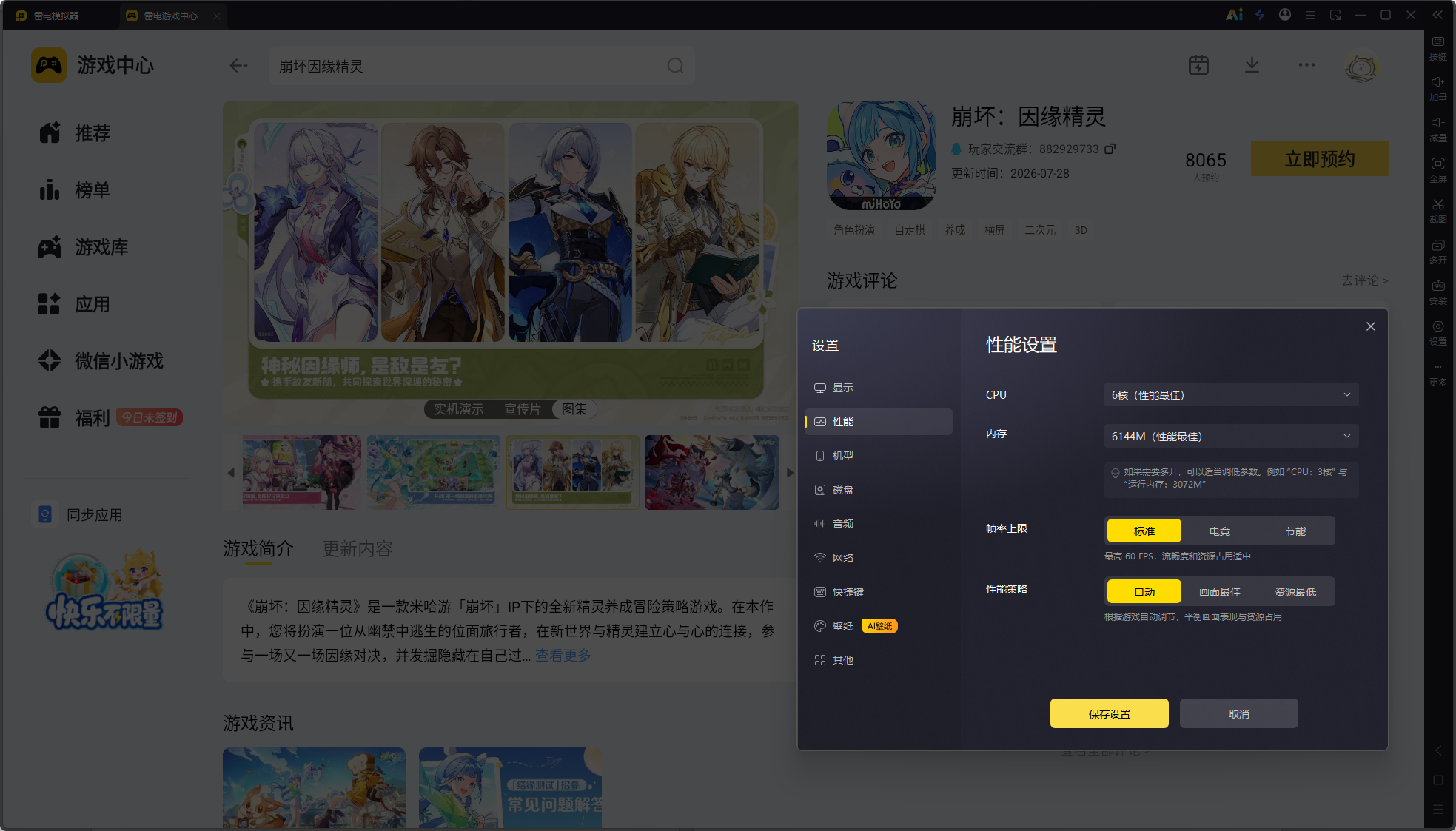
Task: Select 节能 frame rate limit
Action: [1295, 531]
